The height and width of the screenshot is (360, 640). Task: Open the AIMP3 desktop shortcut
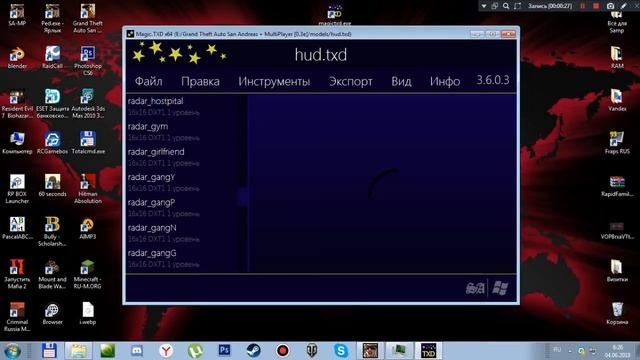coord(88,228)
